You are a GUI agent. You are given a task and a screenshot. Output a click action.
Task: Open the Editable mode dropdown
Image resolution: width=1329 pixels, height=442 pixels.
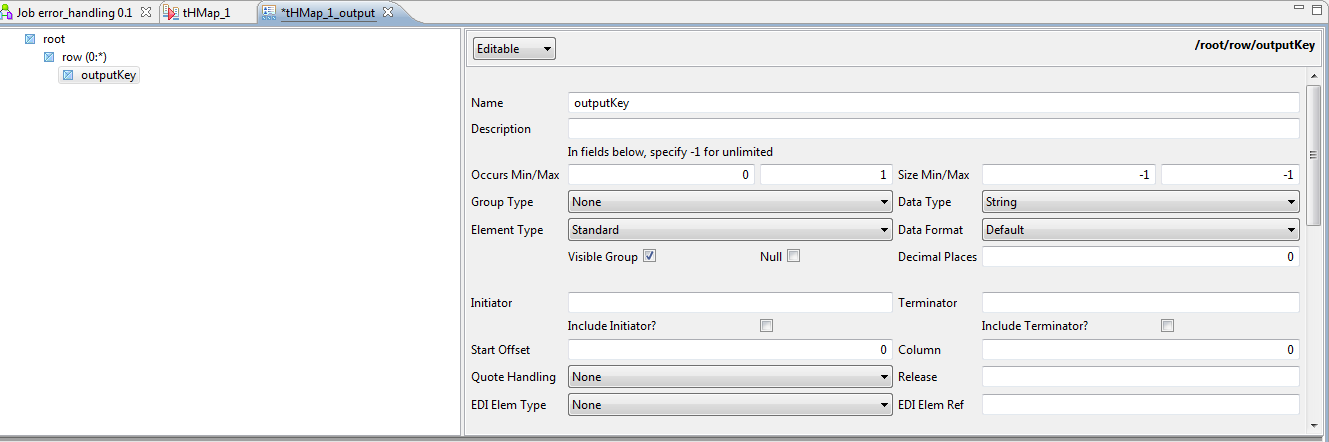tap(514, 49)
